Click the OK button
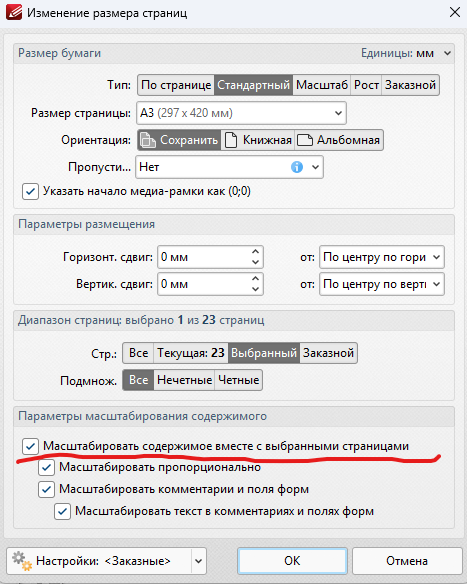Viewport: 467px width, 584px height. [292, 561]
